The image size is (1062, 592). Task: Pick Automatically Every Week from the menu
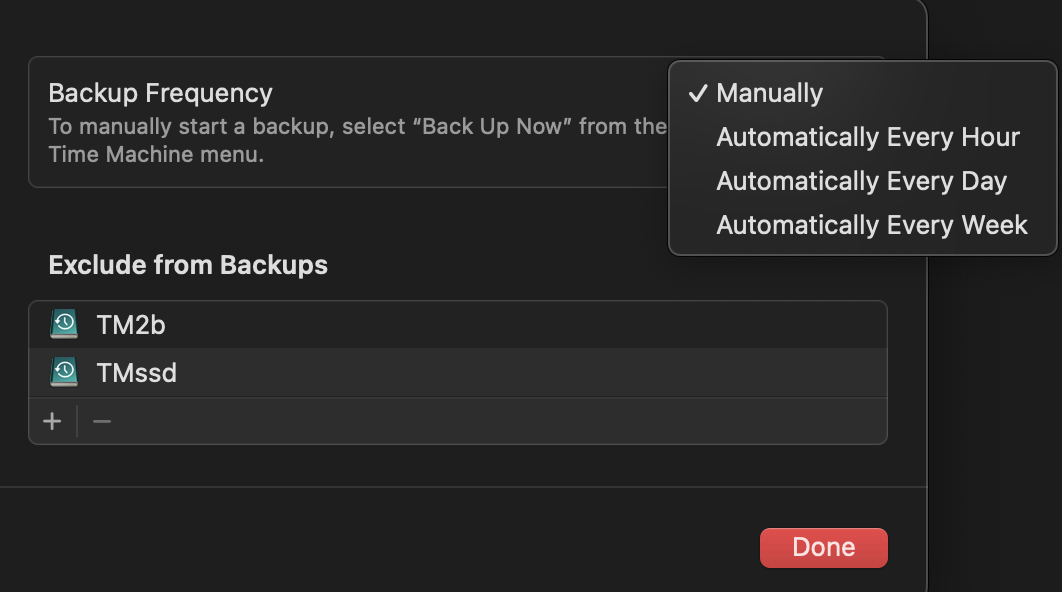tap(871, 225)
